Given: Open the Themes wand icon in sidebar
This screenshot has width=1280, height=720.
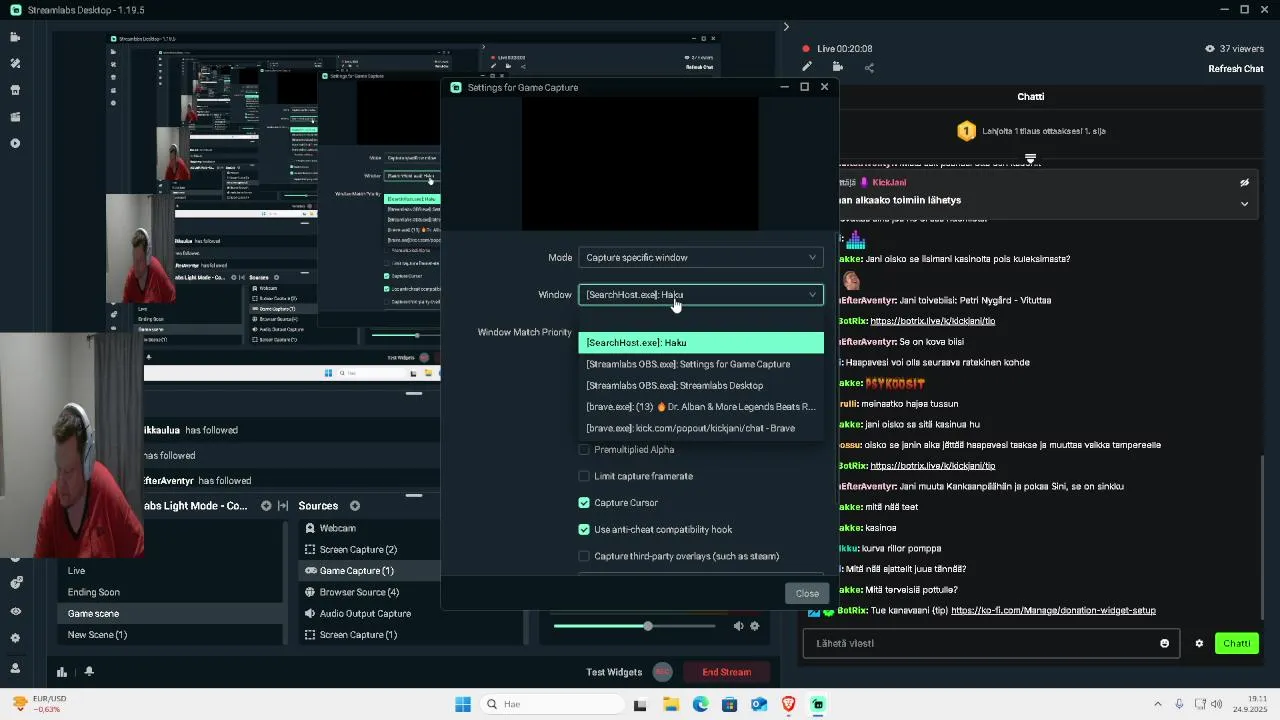Looking at the screenshot, I should pos(15,63).
